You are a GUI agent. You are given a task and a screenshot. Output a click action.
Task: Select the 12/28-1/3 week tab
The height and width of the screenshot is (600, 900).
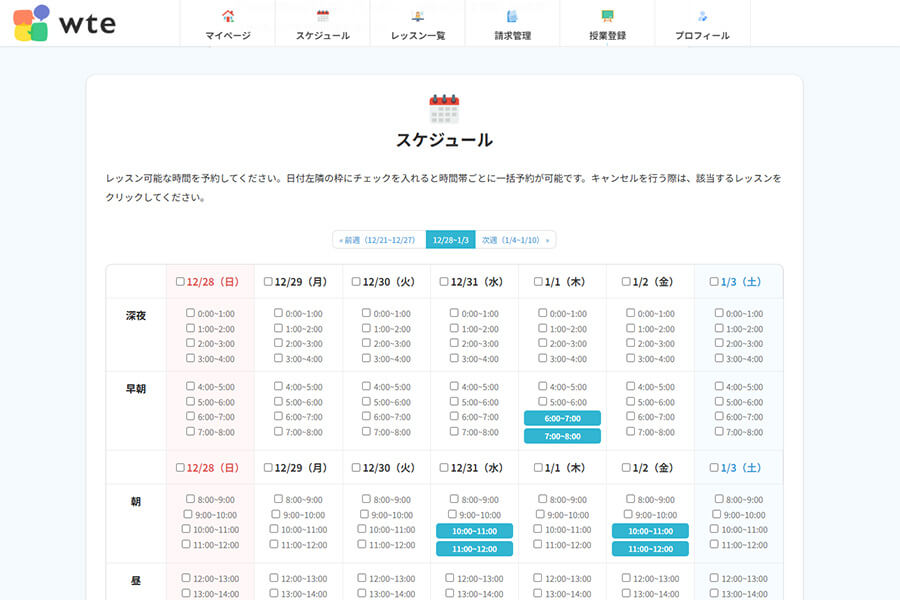(x=449, y=239)
